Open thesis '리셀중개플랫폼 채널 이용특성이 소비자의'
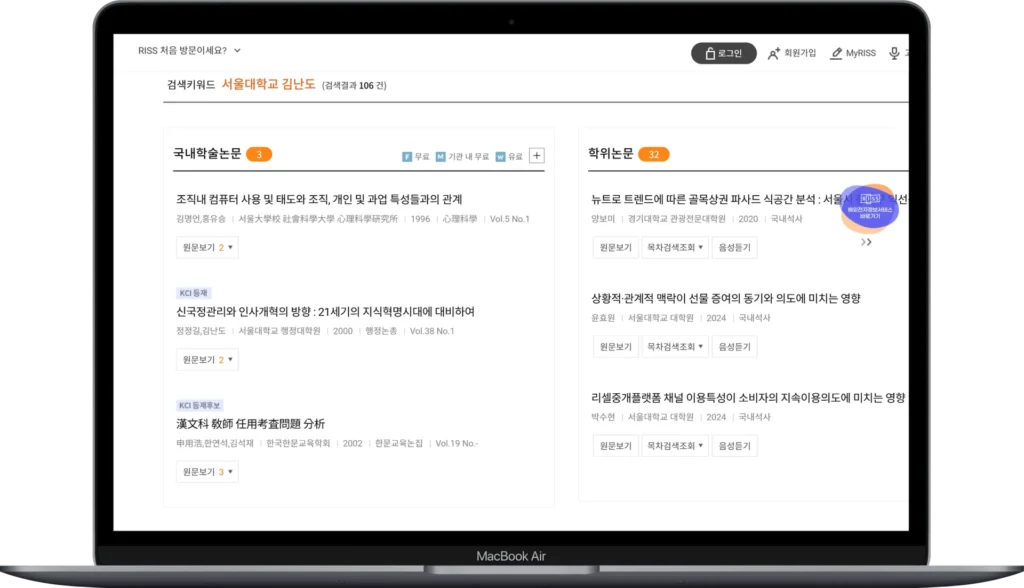Viewport: 1024px width, 588px height. [748, 398]
